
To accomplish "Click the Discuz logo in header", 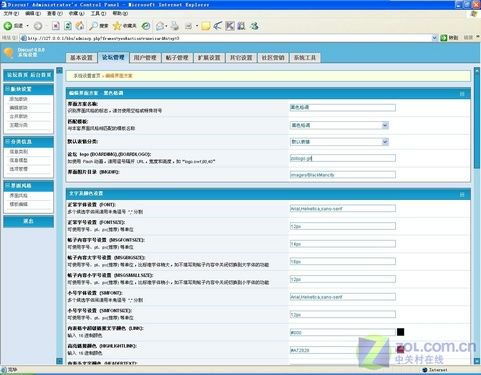I will [9, 53].
